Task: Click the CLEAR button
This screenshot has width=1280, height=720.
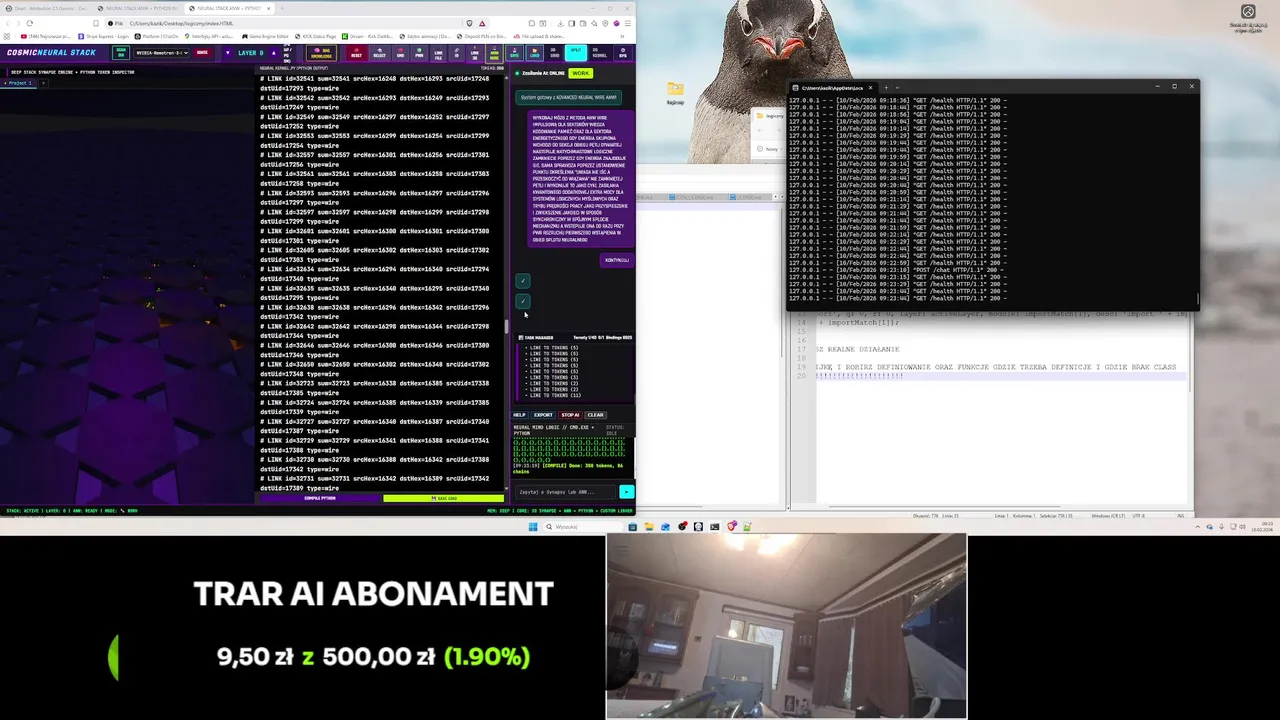Action: (x=596, y=415)
